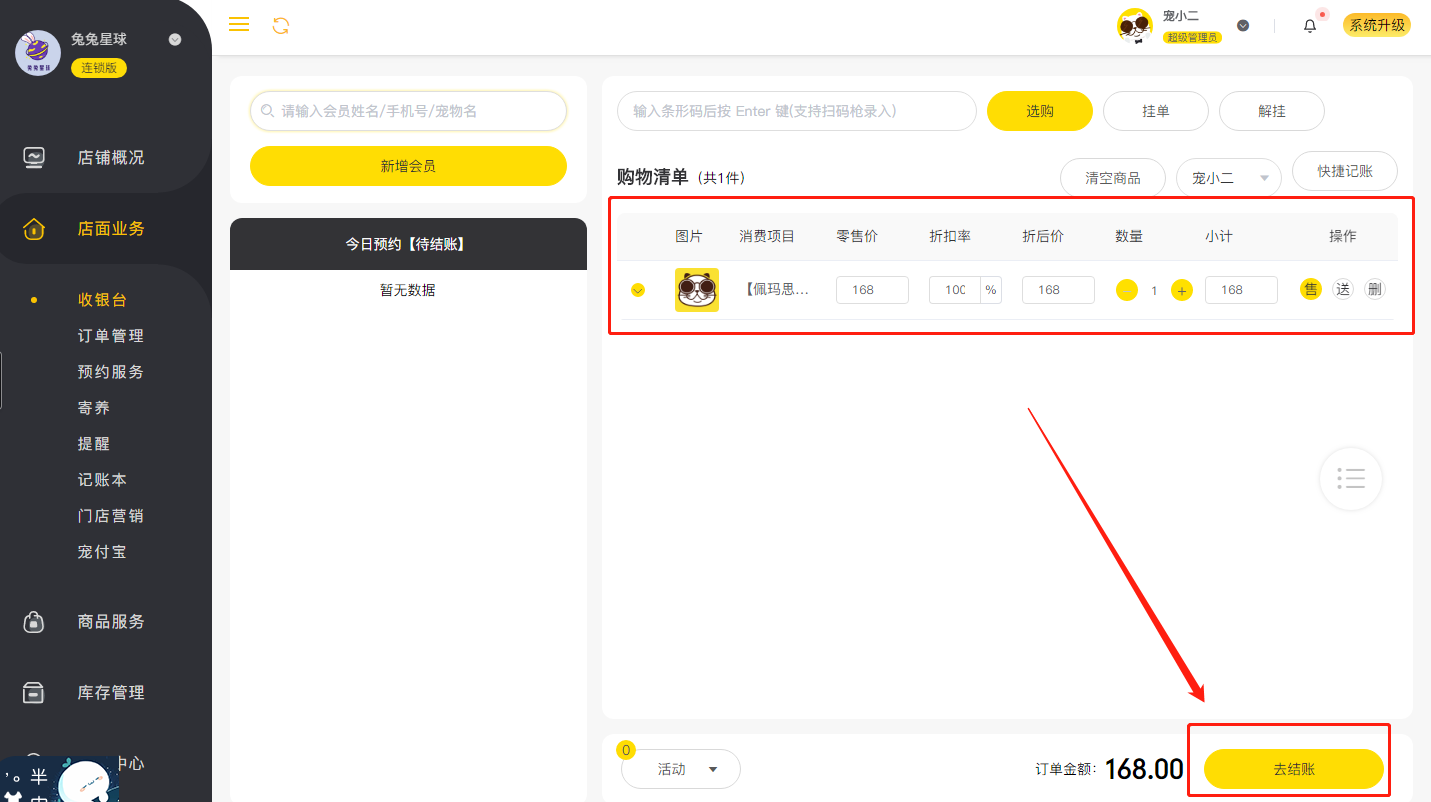
Task: Open the notification bell
Action: tap(1310, 26)
